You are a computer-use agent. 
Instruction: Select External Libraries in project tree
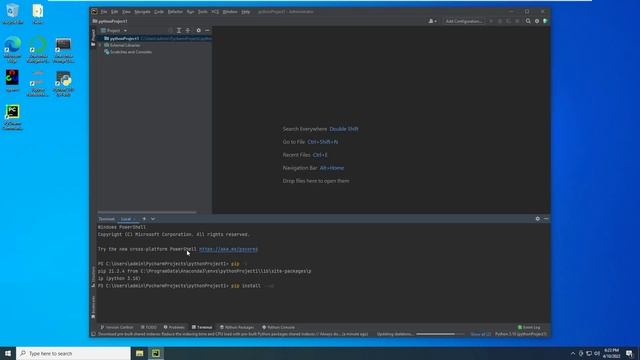click(x=122, y=45)
